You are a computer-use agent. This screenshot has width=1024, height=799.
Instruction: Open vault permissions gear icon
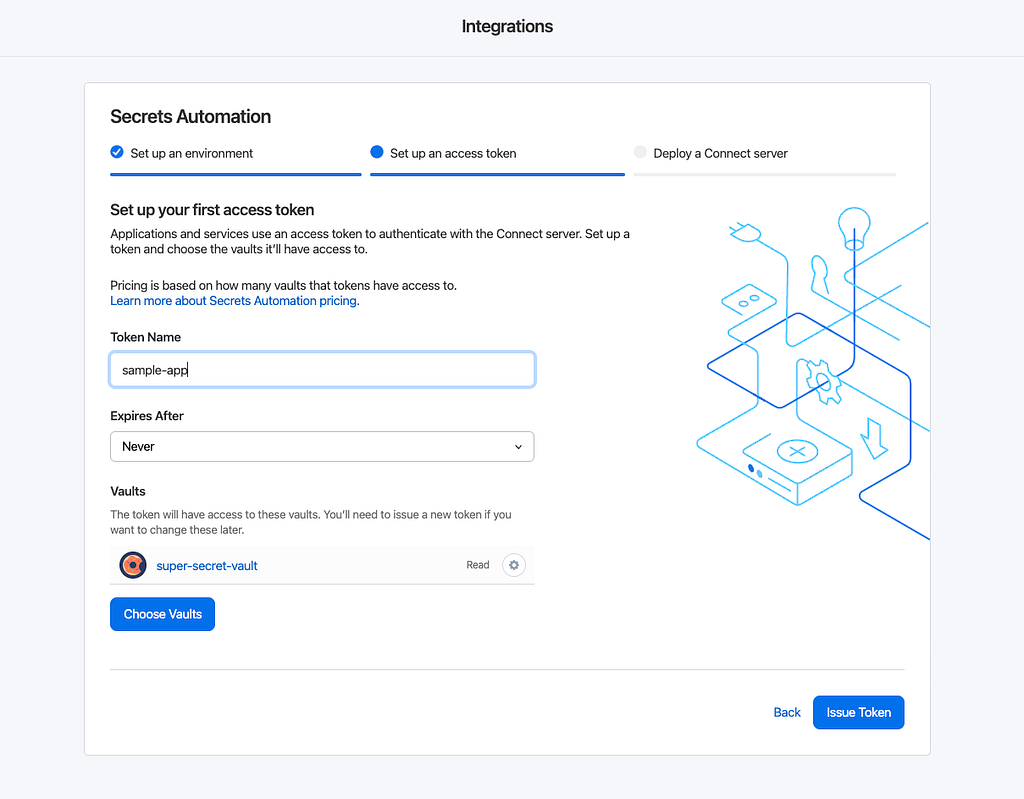tap(514, 565)
